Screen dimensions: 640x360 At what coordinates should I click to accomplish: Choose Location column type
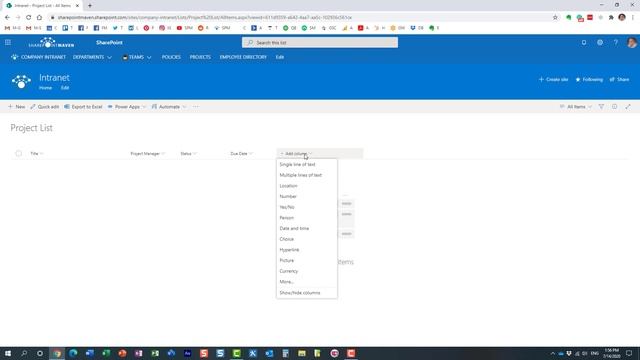(307, 186)
